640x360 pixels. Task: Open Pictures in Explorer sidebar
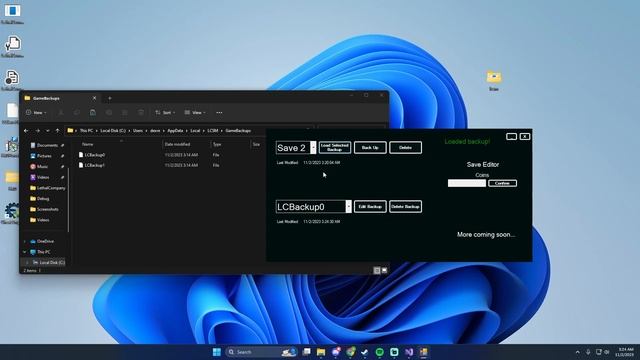coord(44,156)
